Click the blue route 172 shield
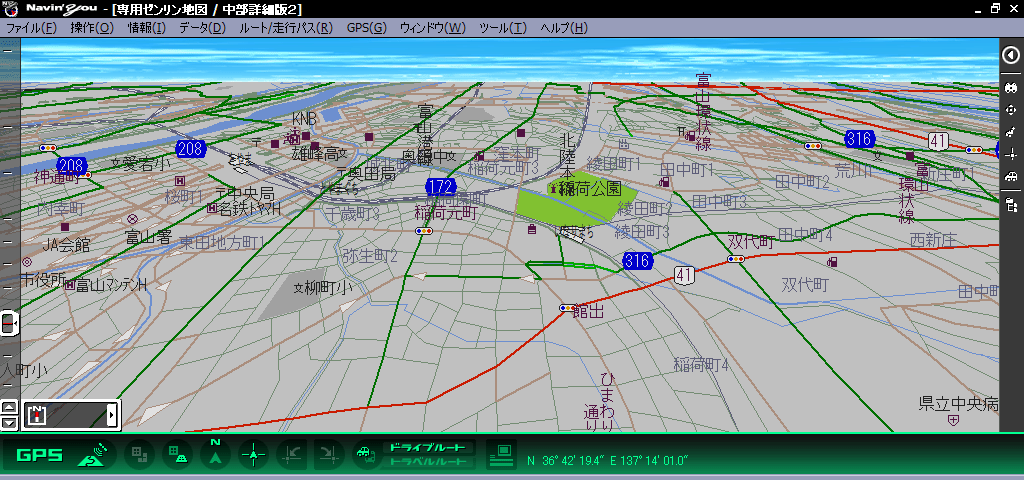 441,187
